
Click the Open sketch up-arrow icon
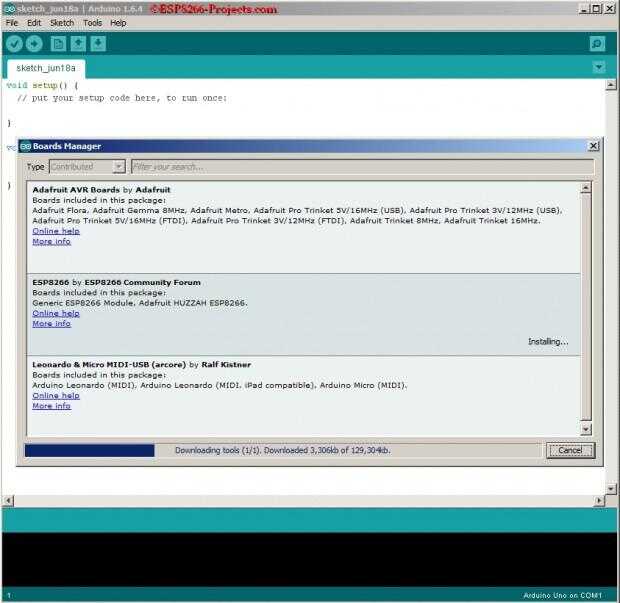pos(78,43)
